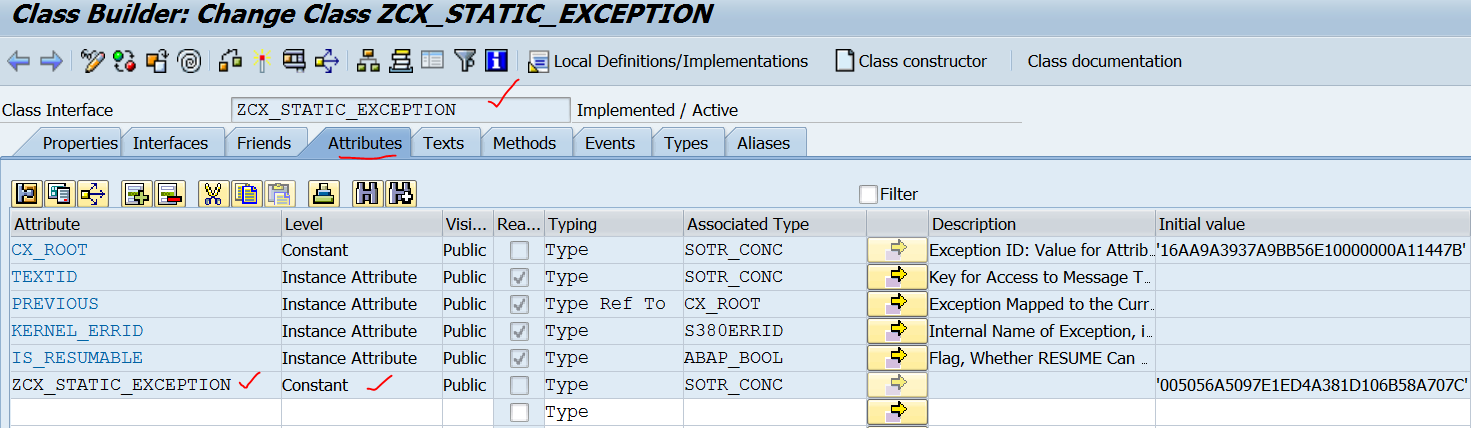This screenshot has height=428, width=1471.
Task: Open Local Definitions/Implementations
Action: [x=668, y=61]
